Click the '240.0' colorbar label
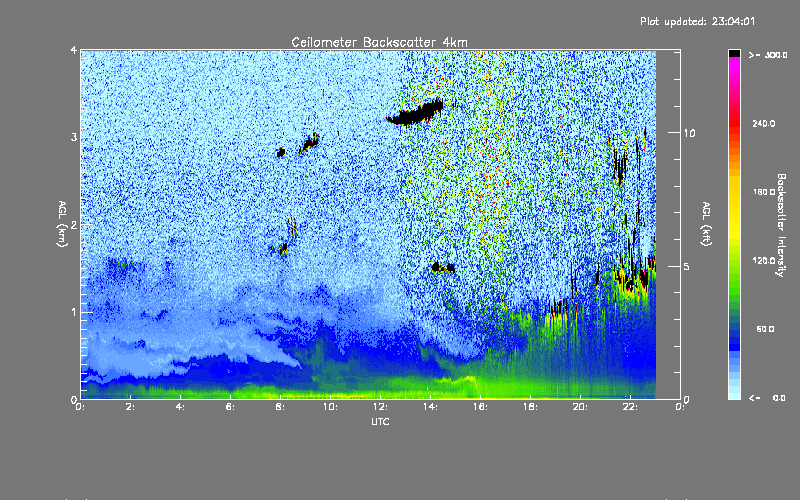Screen dimensions: 800x500 (x=764, y=123)
